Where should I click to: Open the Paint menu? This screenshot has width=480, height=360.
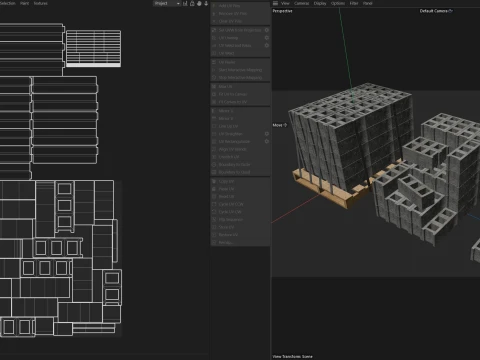pos(24,3)
